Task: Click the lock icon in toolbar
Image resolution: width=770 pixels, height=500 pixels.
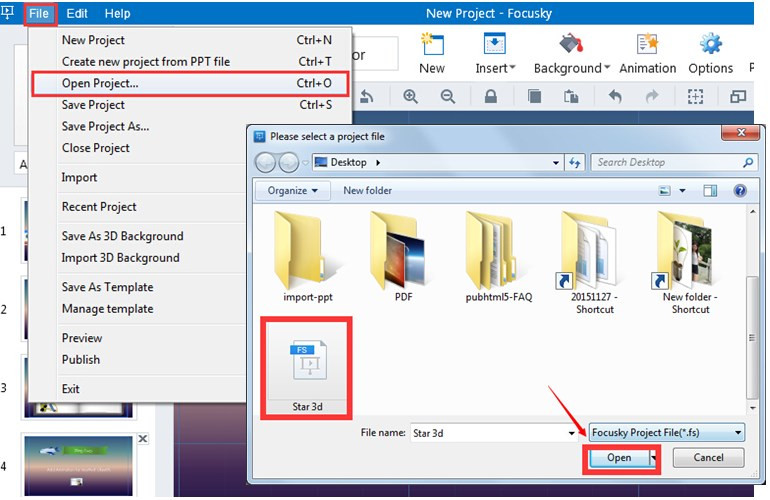Action: click(490, 96)
